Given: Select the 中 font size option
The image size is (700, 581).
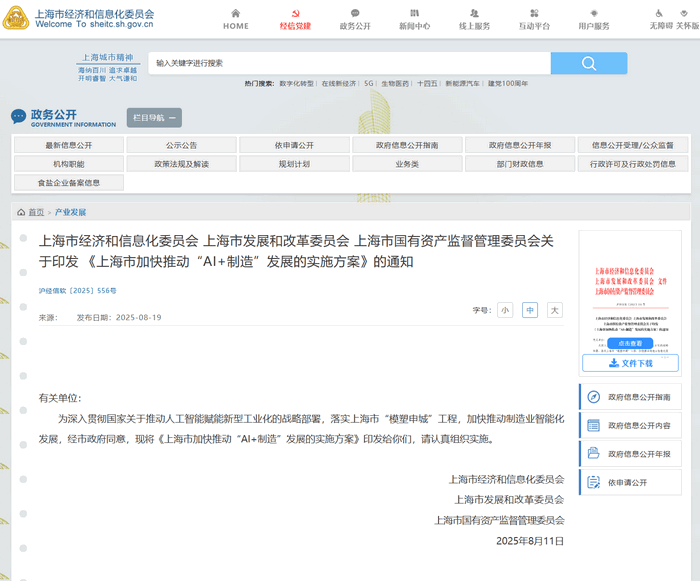Looking at the screenshot, I should [530, 310].
